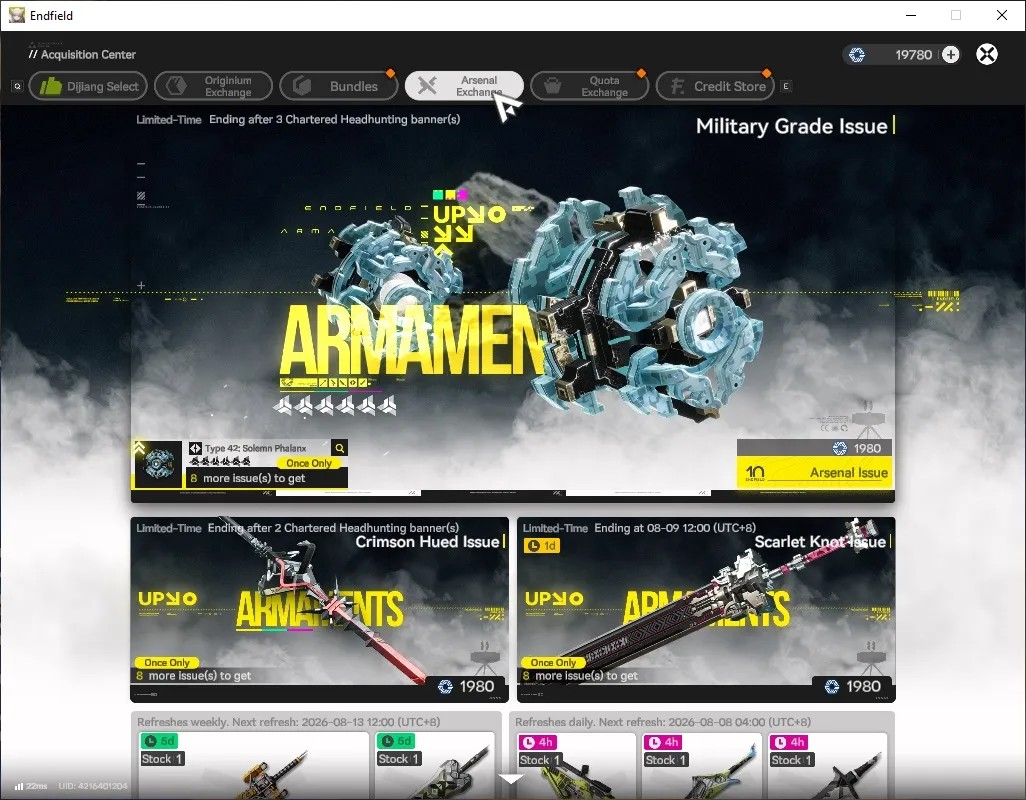Click the 19780 currency balance

point(913,55)
